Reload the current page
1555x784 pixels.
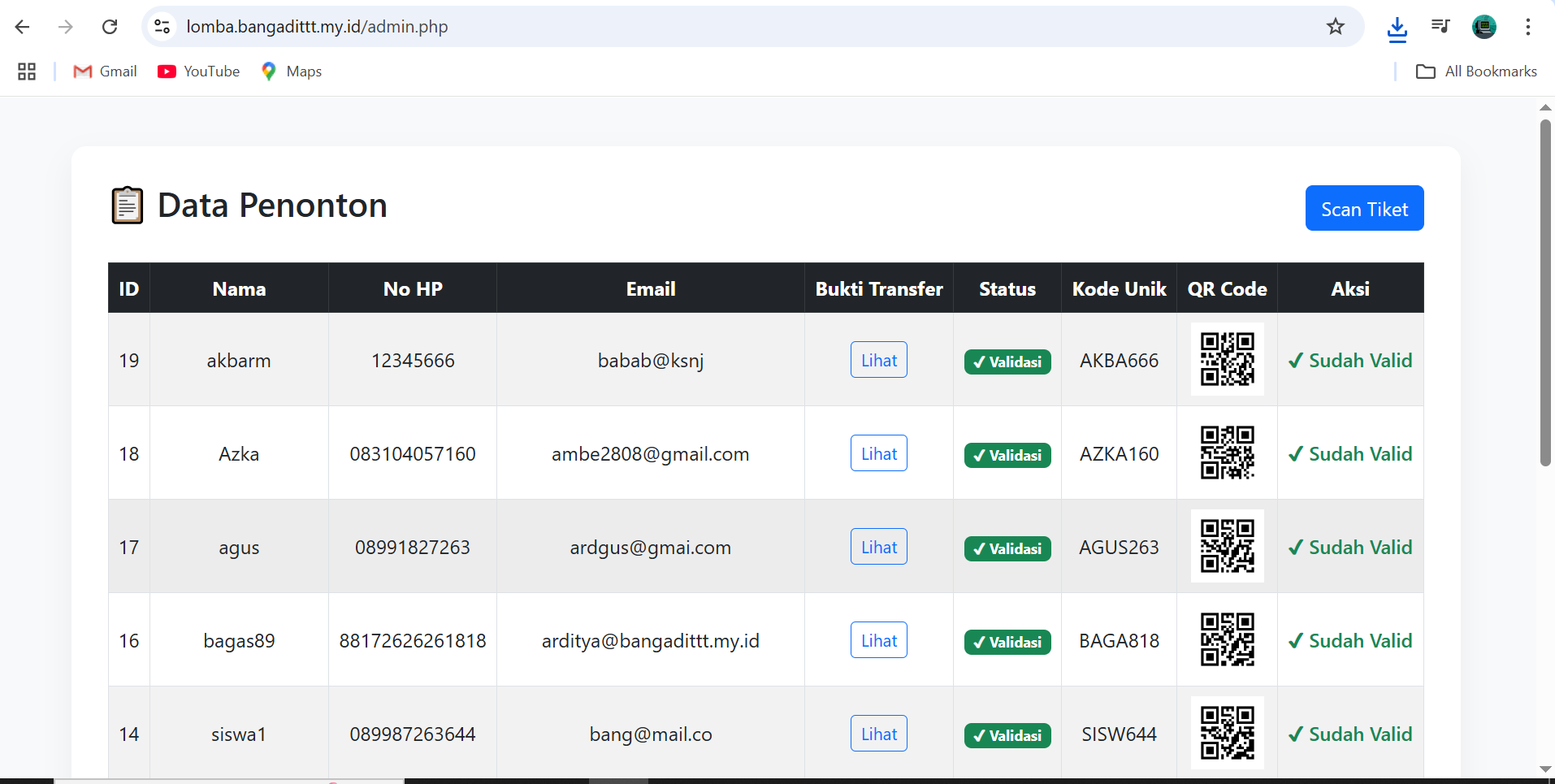[110, 27]
